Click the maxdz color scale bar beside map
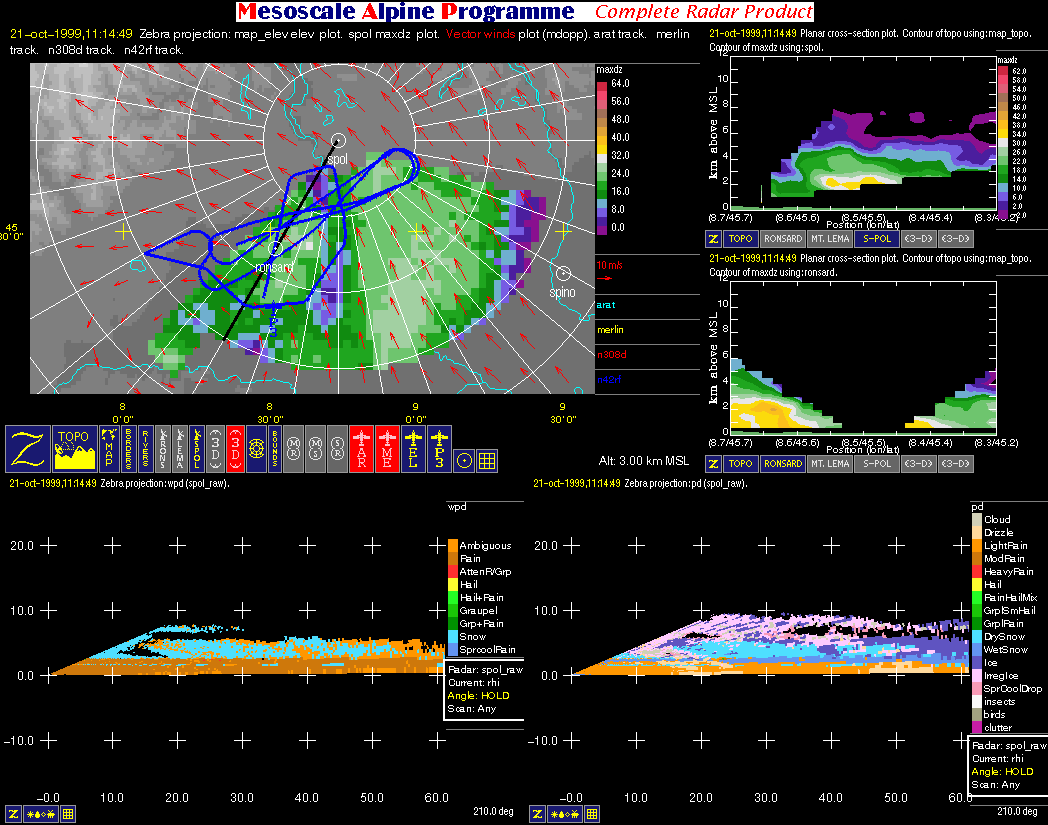Image resolution: width=1048 pixels, height=825 pixels. [x=602, y=155]
